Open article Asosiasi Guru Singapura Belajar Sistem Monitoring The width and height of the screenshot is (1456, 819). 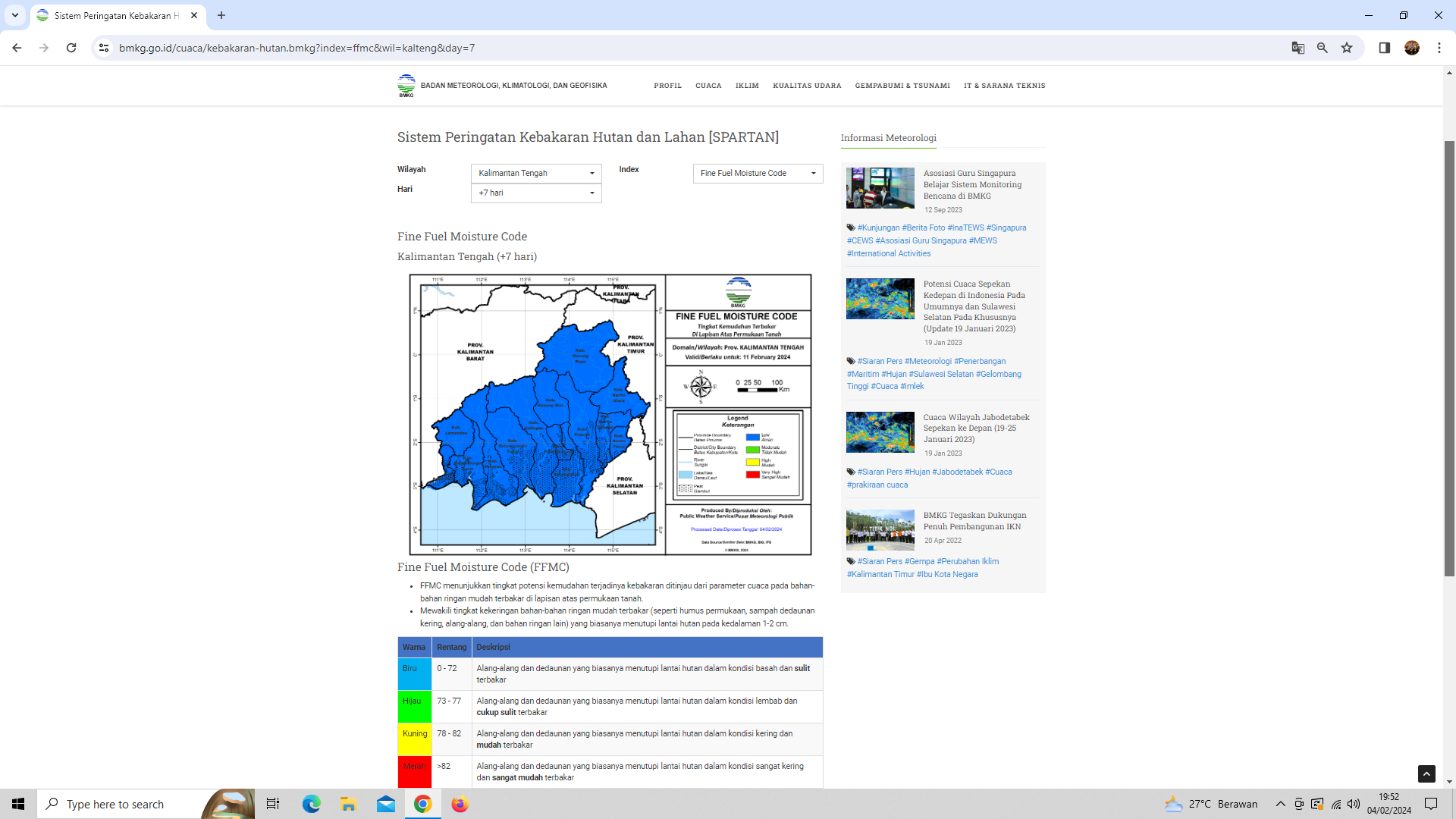972,184
